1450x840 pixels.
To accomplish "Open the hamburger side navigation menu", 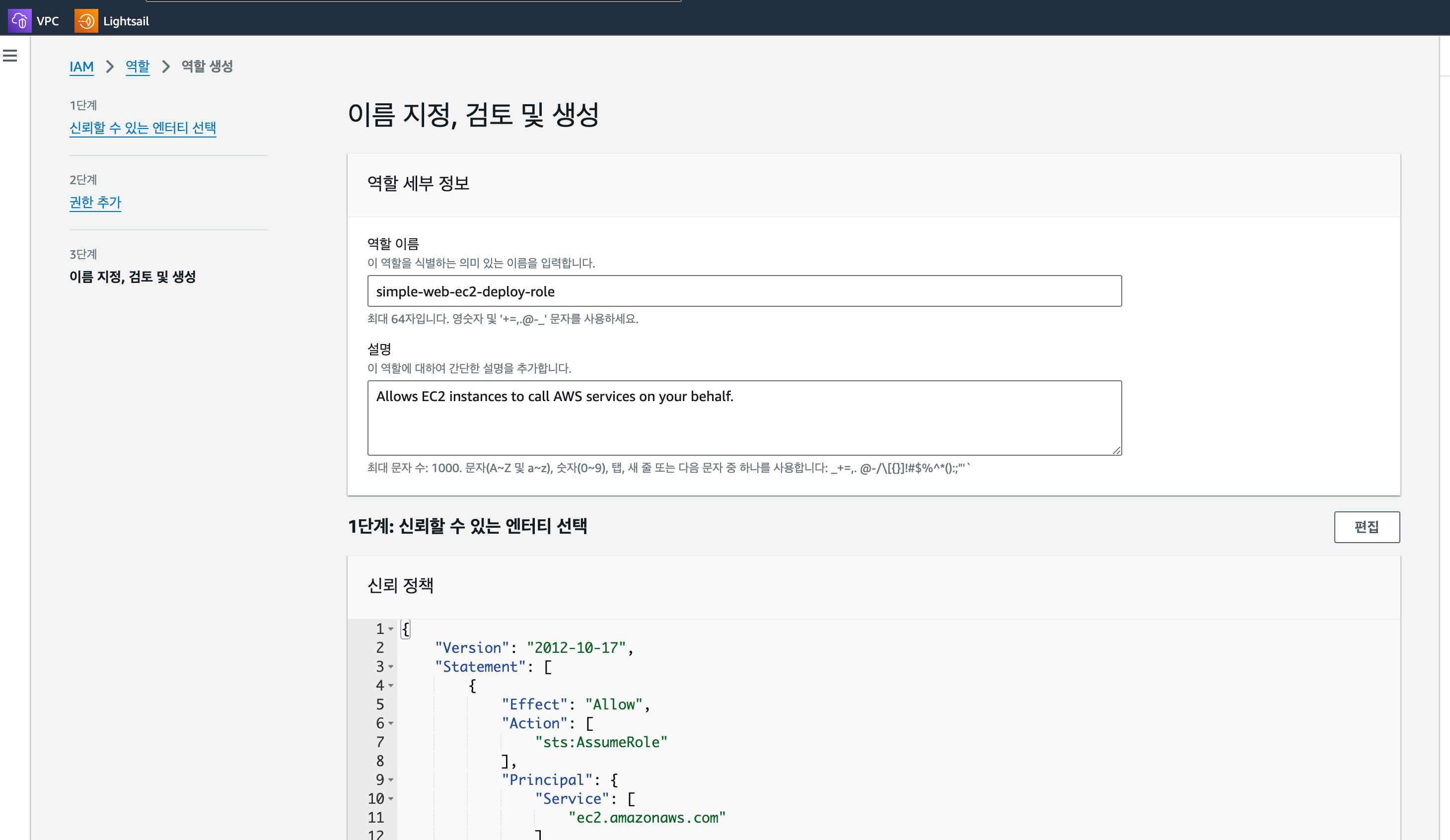I will click(10, 56).
